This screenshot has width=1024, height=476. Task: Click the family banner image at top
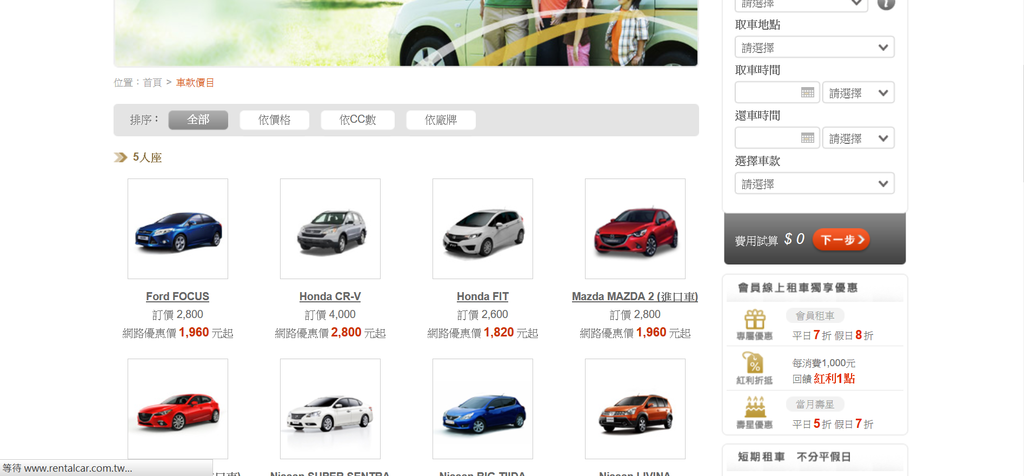(x=406, y=33)
